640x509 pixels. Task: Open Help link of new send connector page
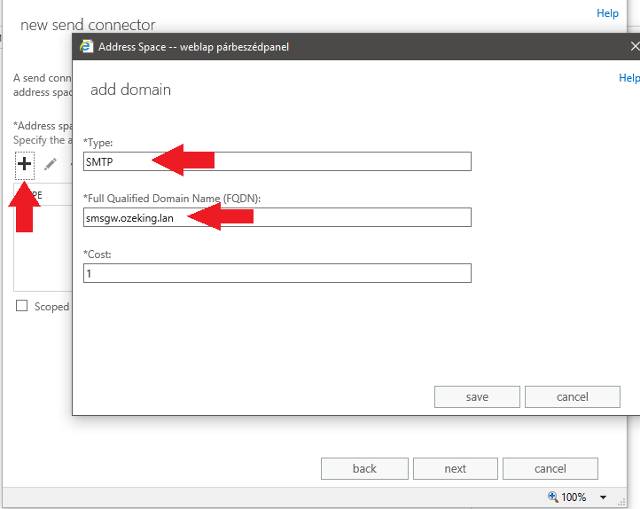pos(607,13)
